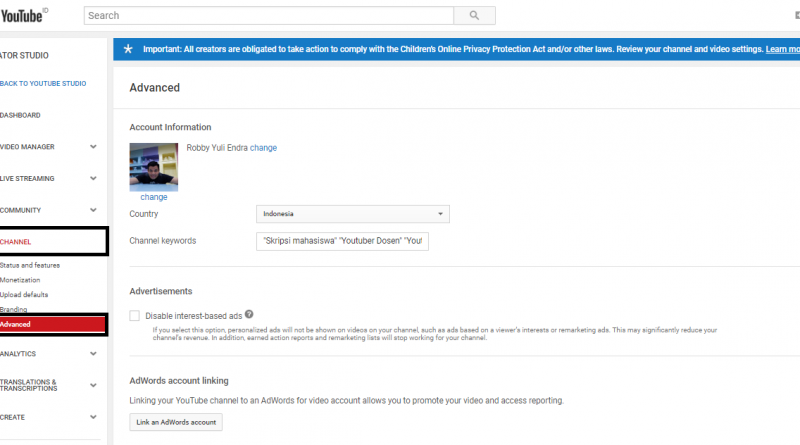Go to Monetization settings
This screenshot has width=800, height=445.
tap(20, 280)
